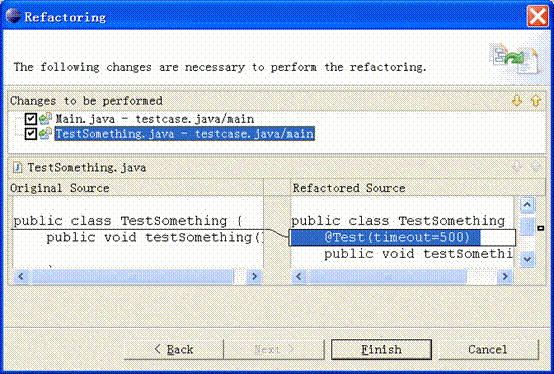This screenshot has width=554, height=374.
Task: Click the grayed previous difference arrow in compare pane
Action: (536, 167)
